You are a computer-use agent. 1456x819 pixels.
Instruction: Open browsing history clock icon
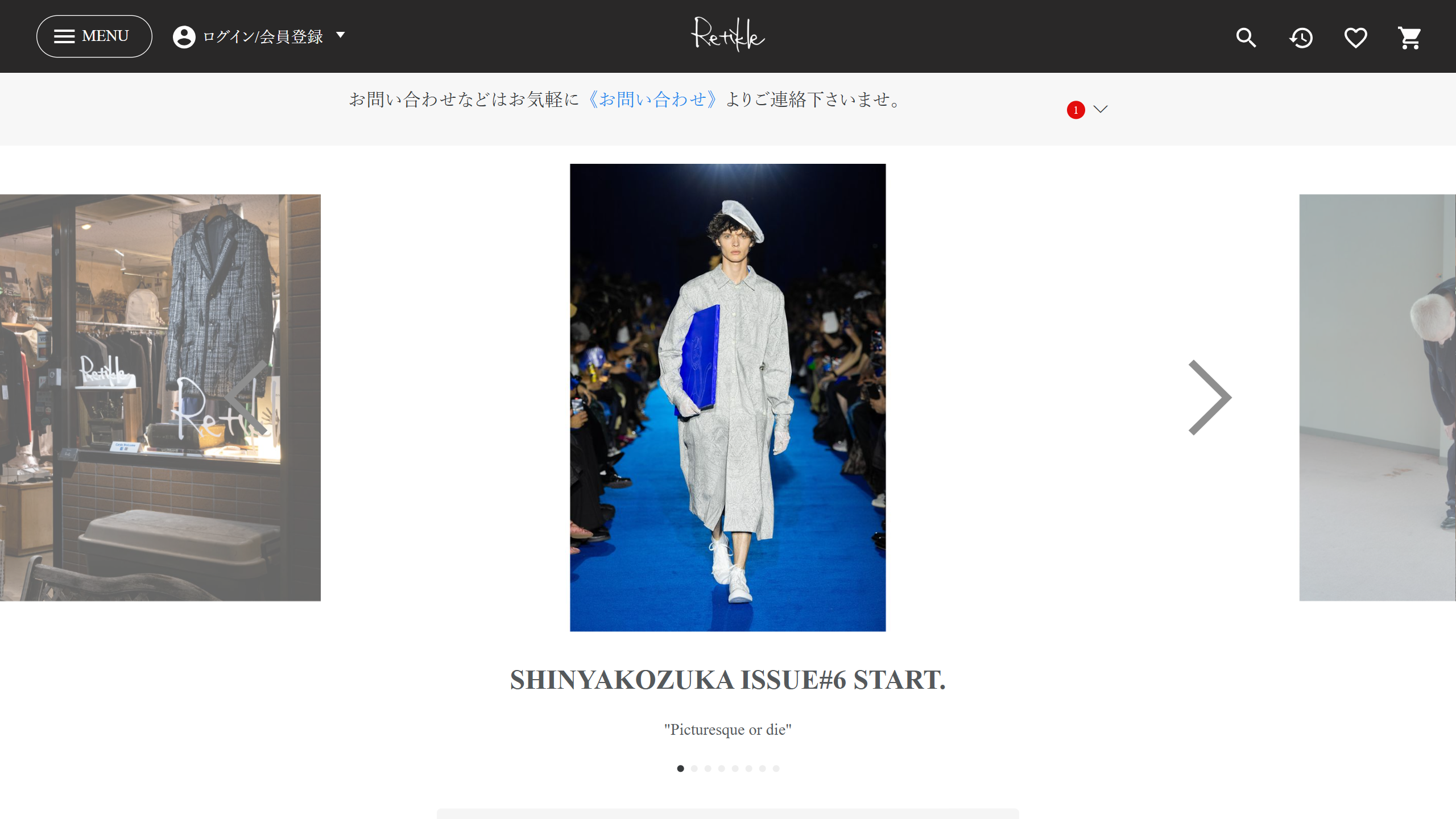1301,38
